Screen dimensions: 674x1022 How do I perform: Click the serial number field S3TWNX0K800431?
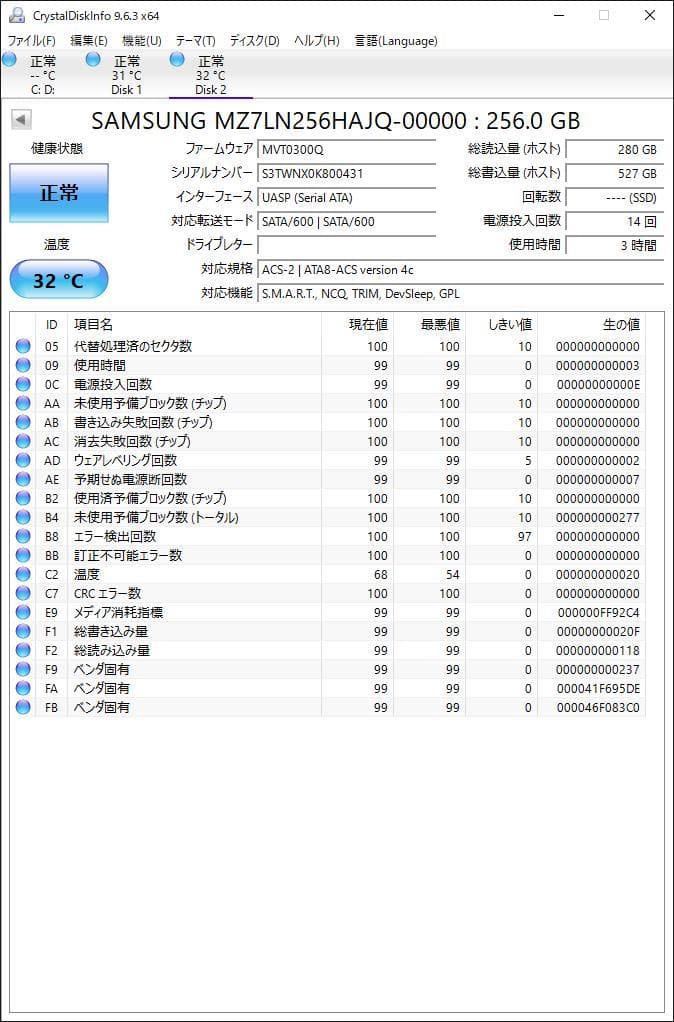click(347, 173)
